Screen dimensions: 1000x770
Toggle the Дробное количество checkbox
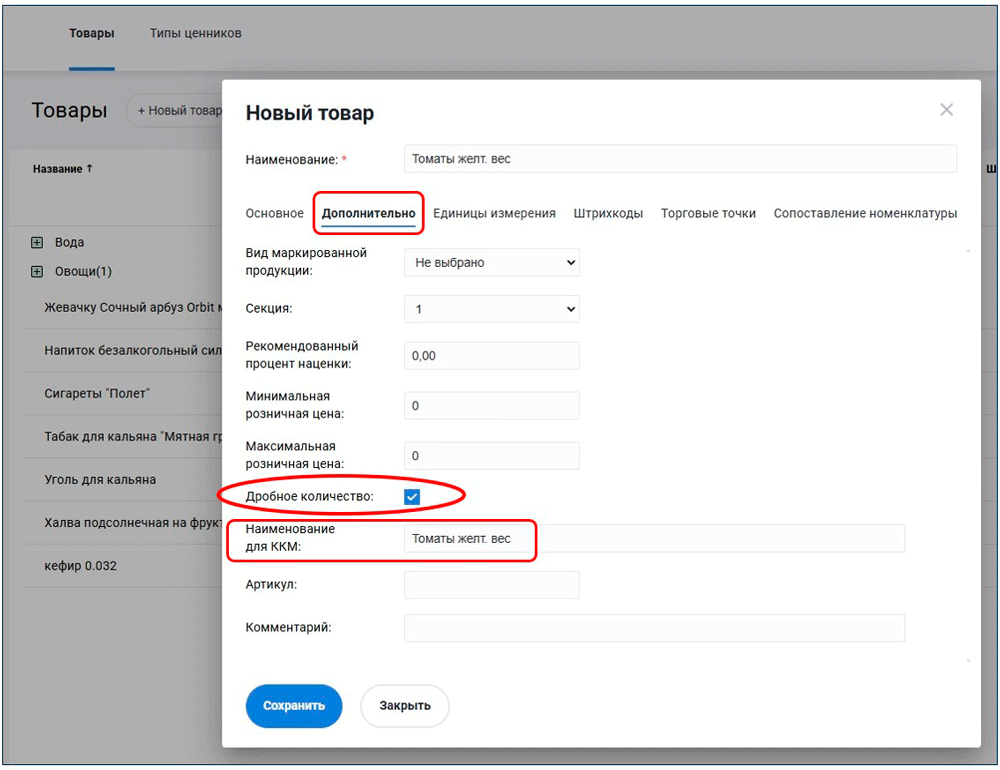[412, 496]
